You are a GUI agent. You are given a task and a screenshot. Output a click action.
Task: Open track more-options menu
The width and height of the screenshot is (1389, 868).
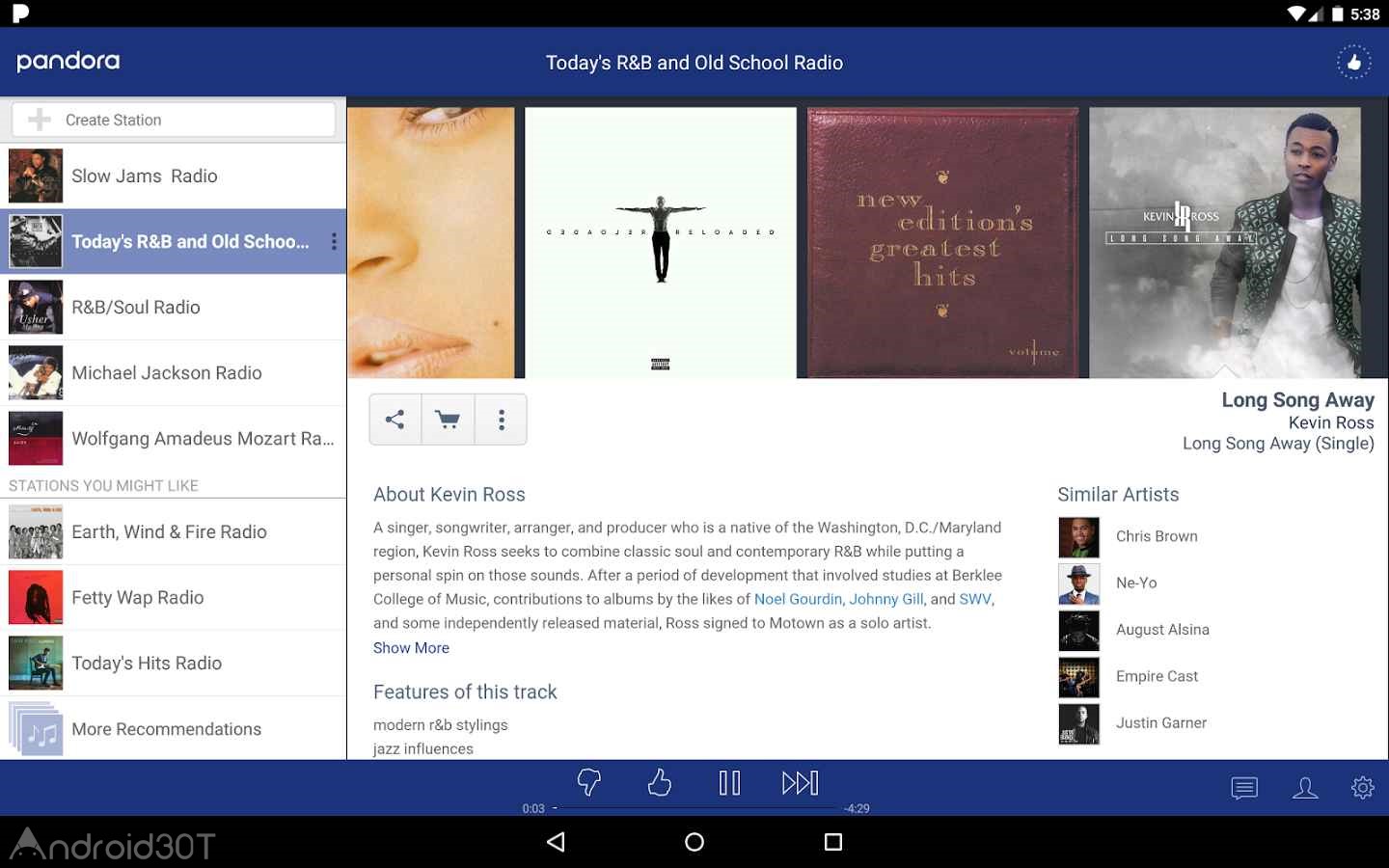tap(501, 420)
